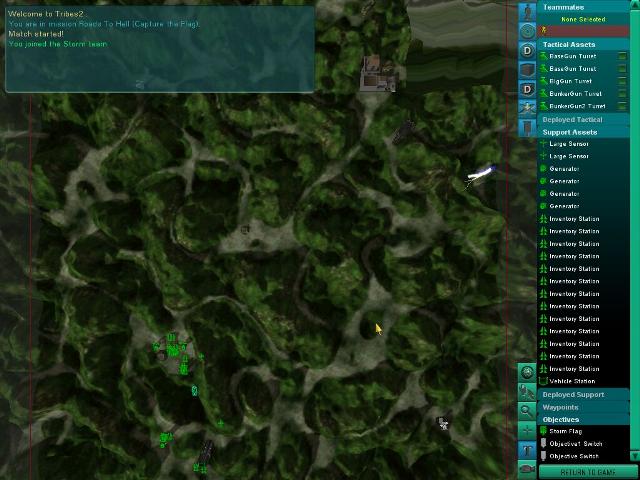Click the asset list vertical scrollbar track
The height and width of the screenshot is (480, 640).
pyautogui.click(x=635, y=229)
